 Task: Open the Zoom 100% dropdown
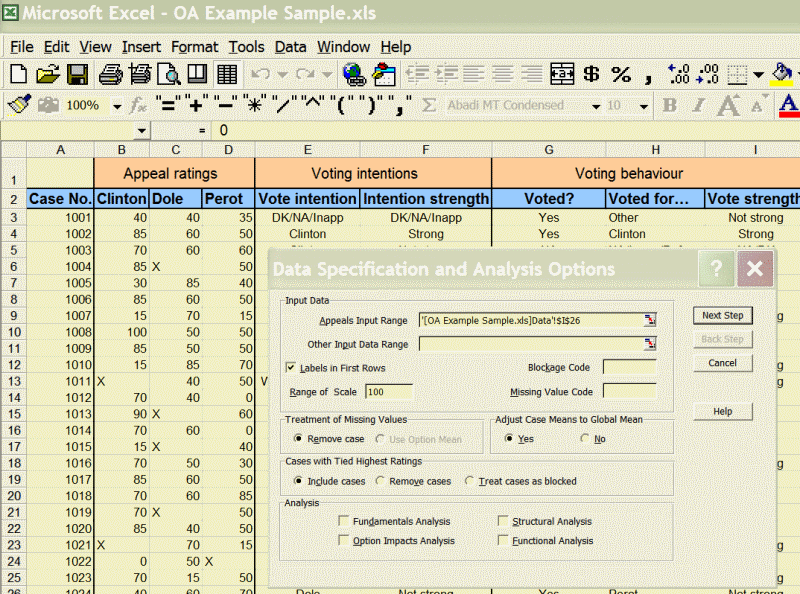coord(117,106)
